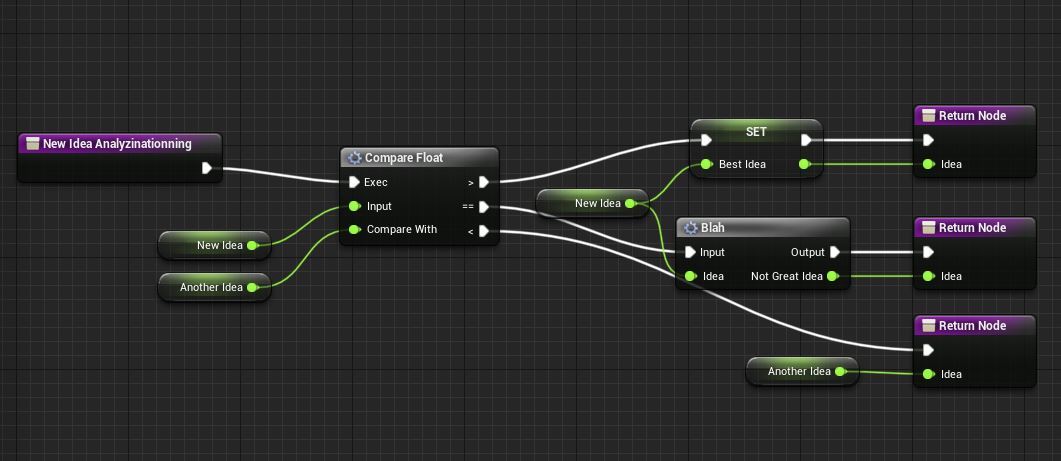Viewport: 1061px width, 461px height.
Task: Select the SET node header
Action: [756, 131]
